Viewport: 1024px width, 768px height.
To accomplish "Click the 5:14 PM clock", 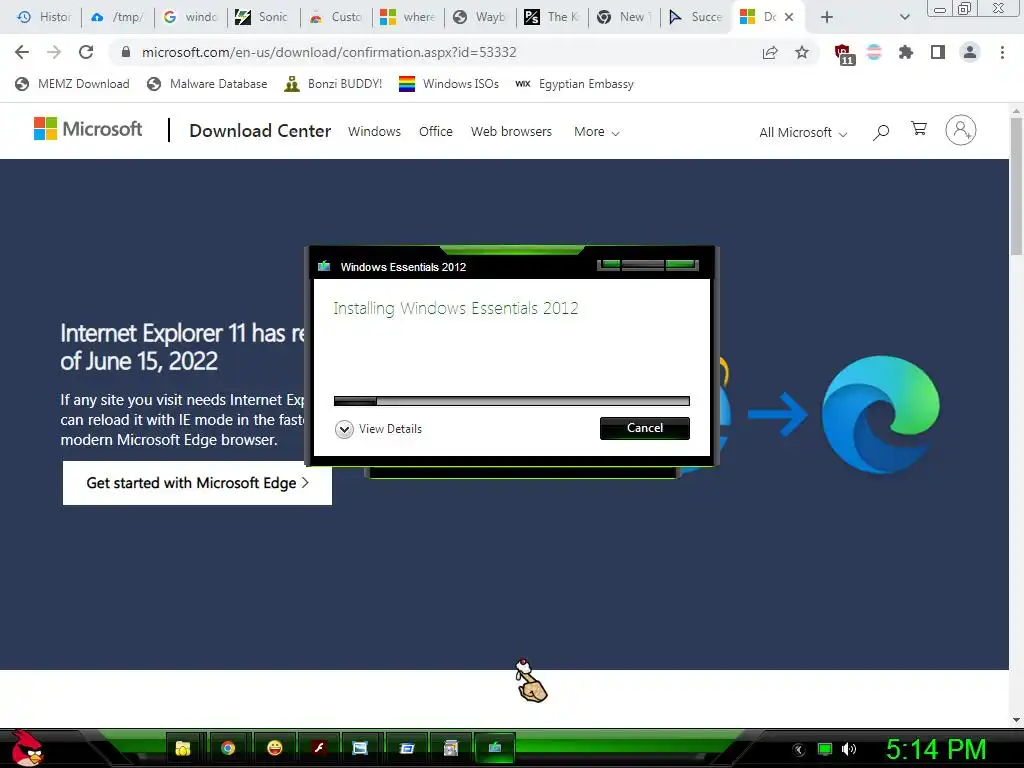I will (936, 749).
